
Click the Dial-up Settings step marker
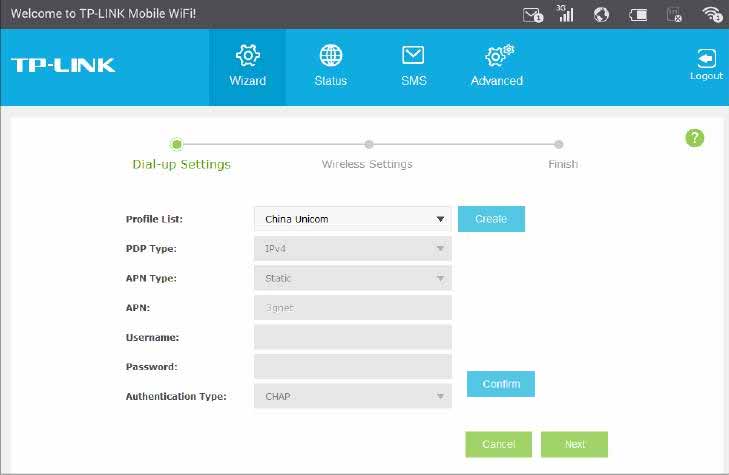click(177, 145)
